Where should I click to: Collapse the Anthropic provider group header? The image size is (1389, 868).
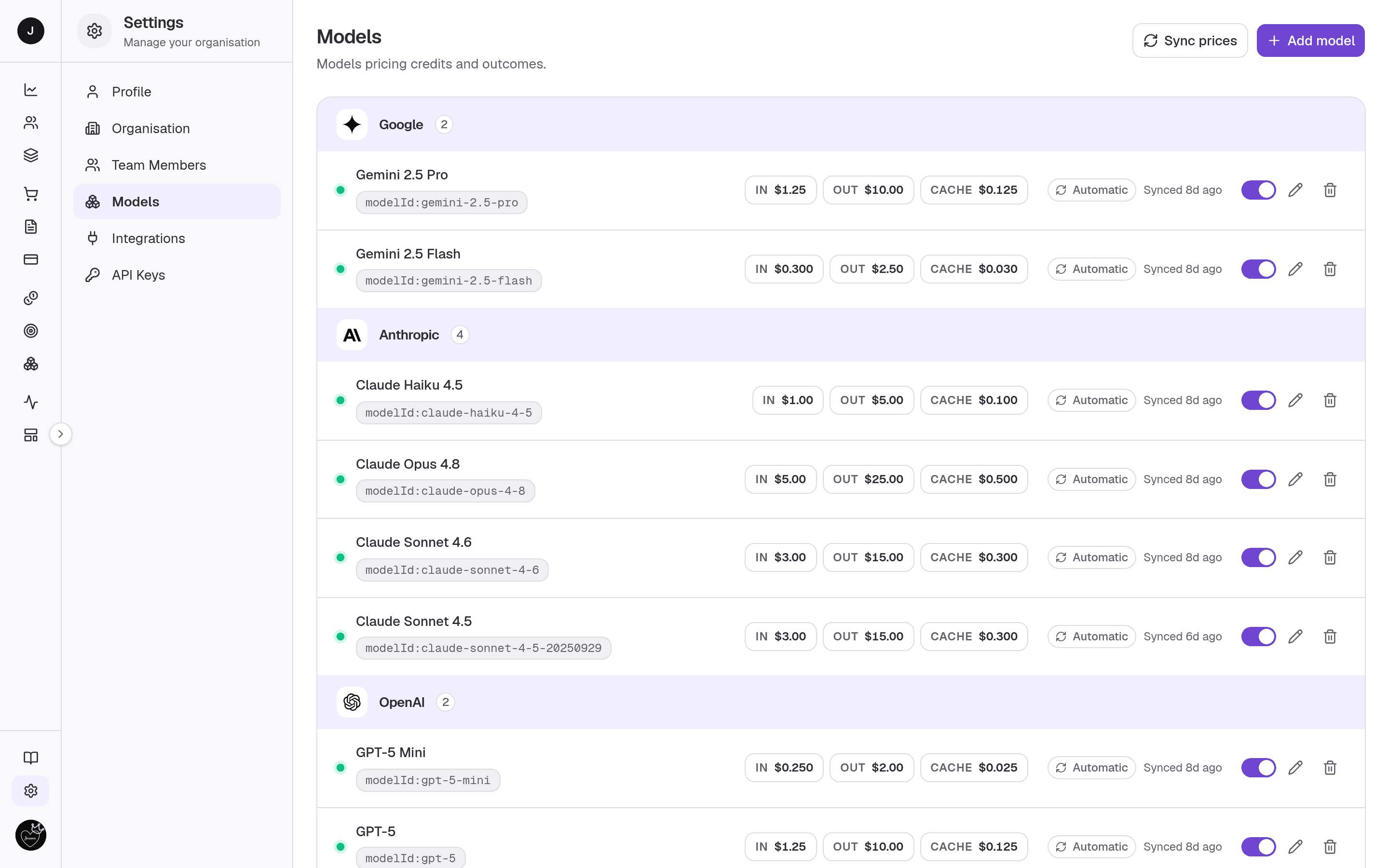(x=840, y=335)
